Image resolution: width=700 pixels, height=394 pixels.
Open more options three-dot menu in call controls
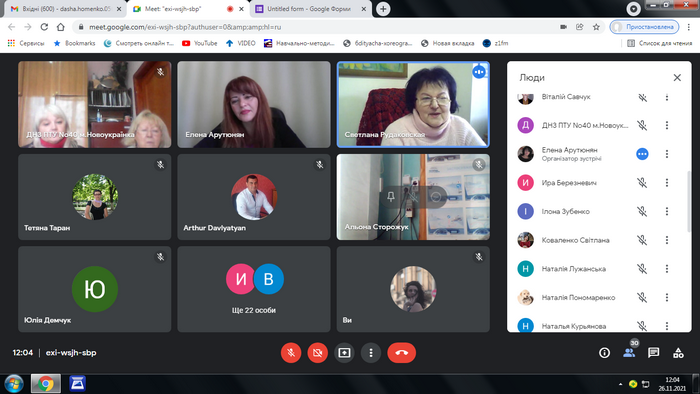(371, 353)
